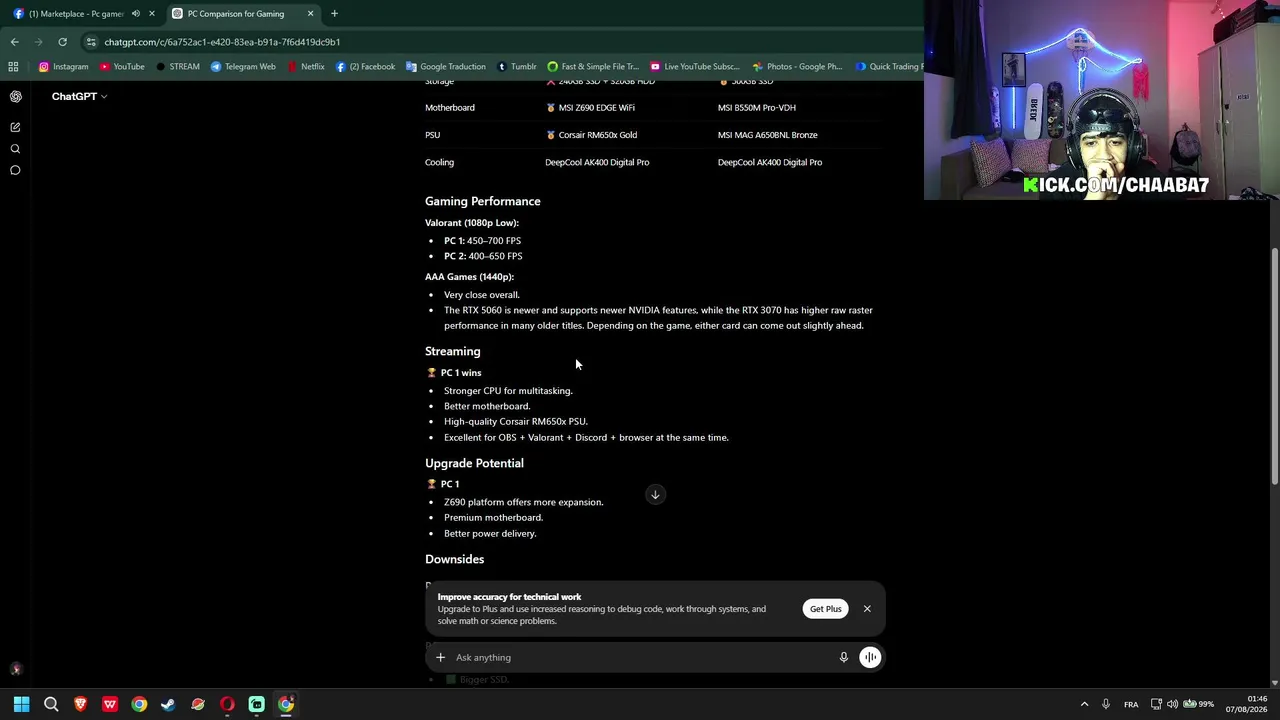
Task: Start a new chat via sidebar pencil icon
Action: [15, 127]
